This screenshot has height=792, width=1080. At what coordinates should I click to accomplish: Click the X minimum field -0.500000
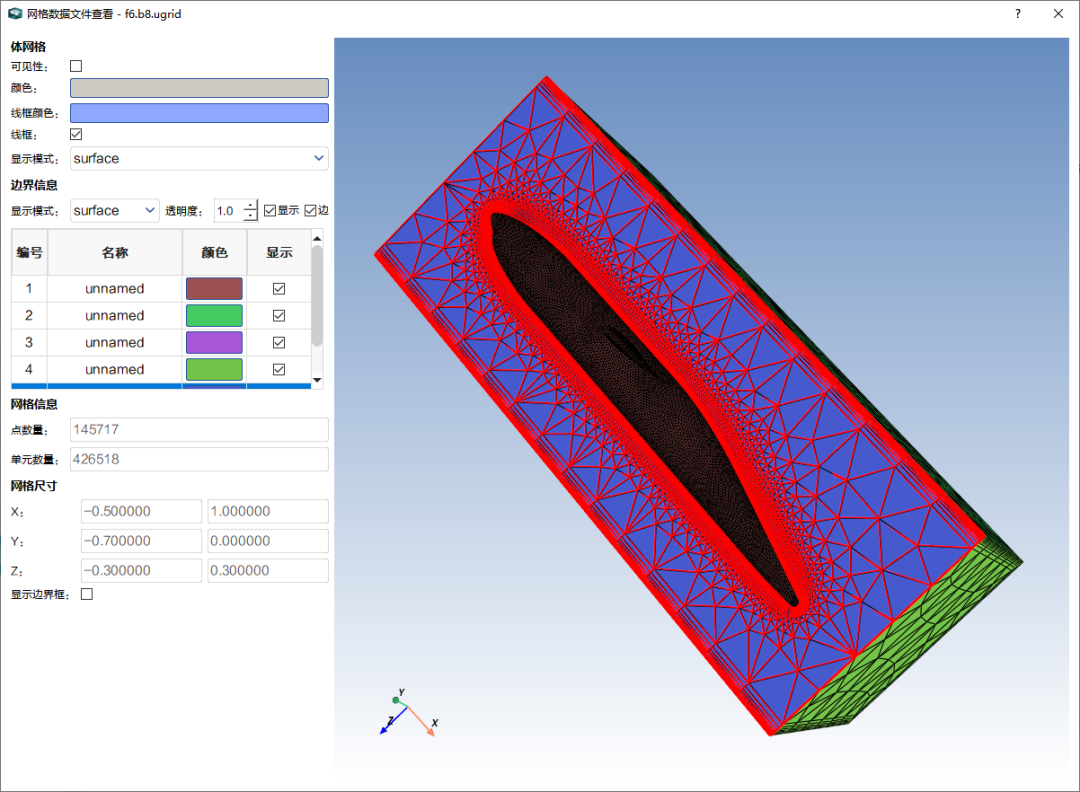tap(141, 511)
